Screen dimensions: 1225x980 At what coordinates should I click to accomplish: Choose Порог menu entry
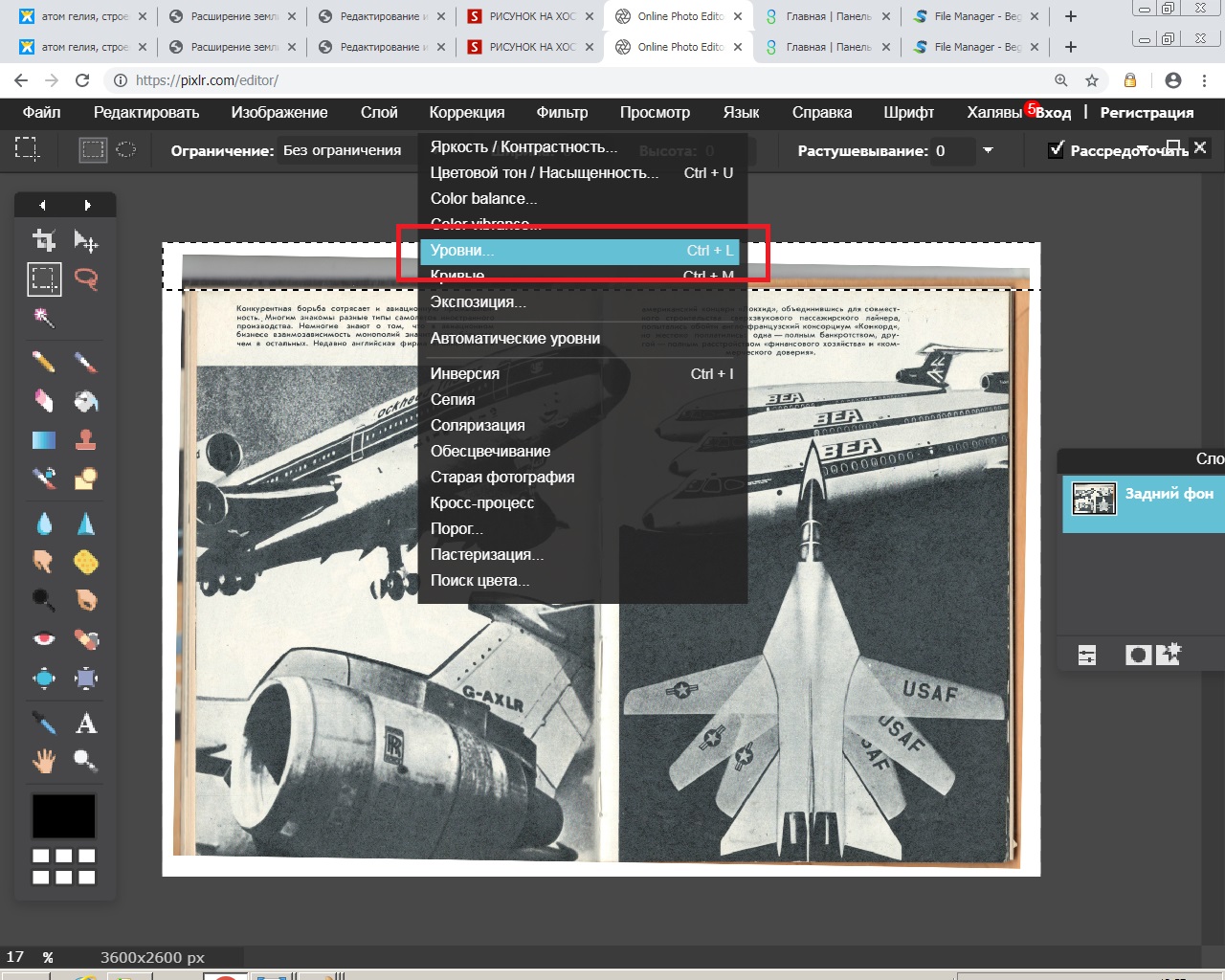coord(583,529)
